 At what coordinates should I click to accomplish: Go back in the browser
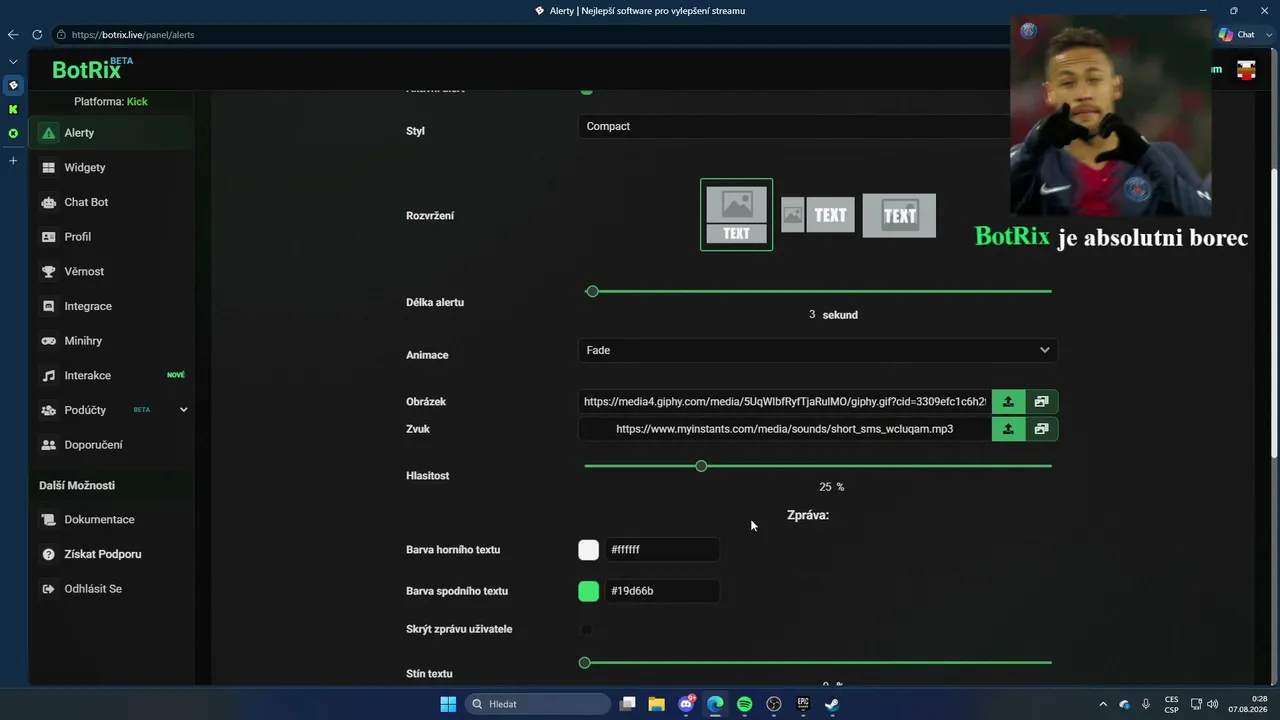pos(13,35)
